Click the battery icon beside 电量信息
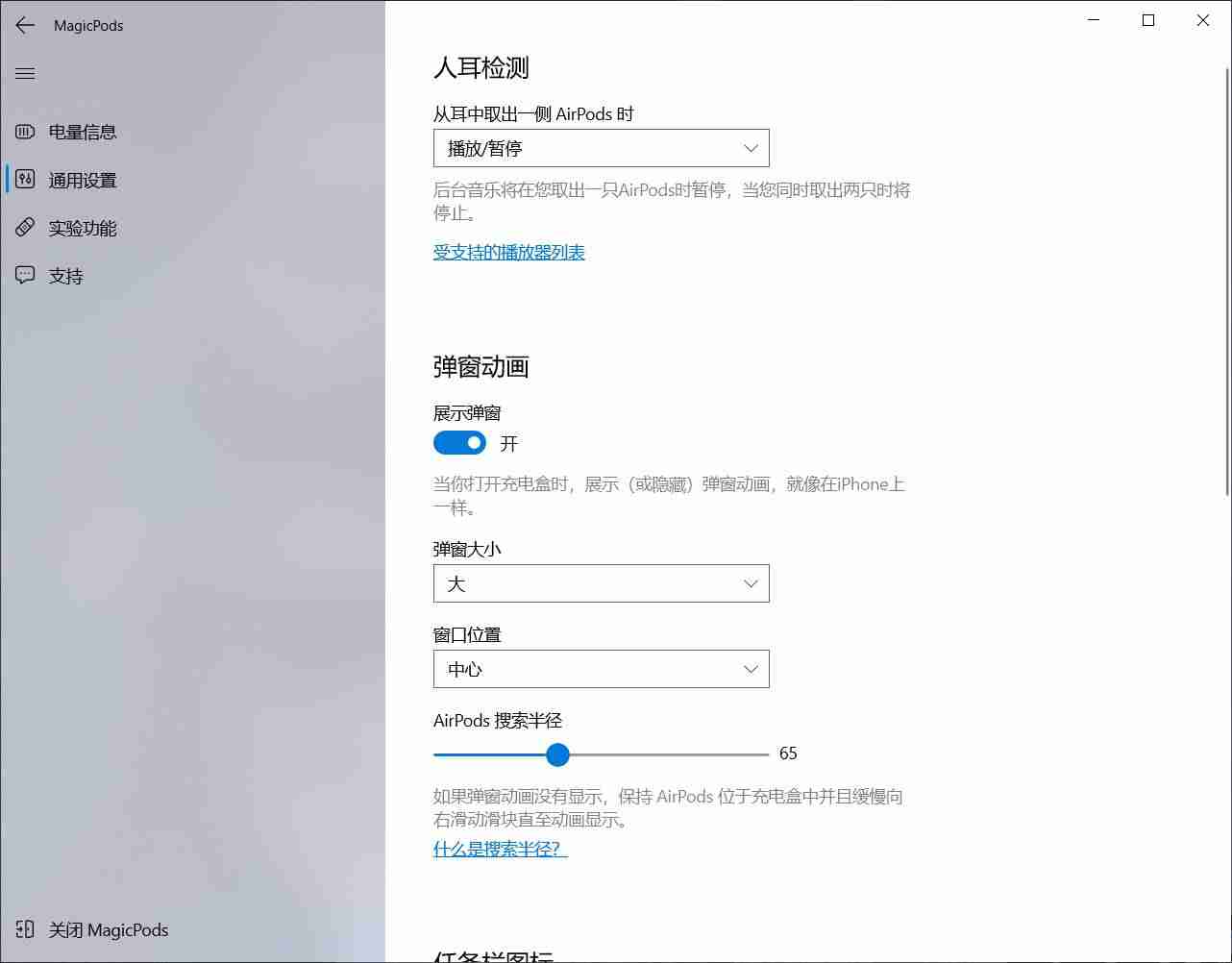1232x963 pixels. tap(25, 132)
